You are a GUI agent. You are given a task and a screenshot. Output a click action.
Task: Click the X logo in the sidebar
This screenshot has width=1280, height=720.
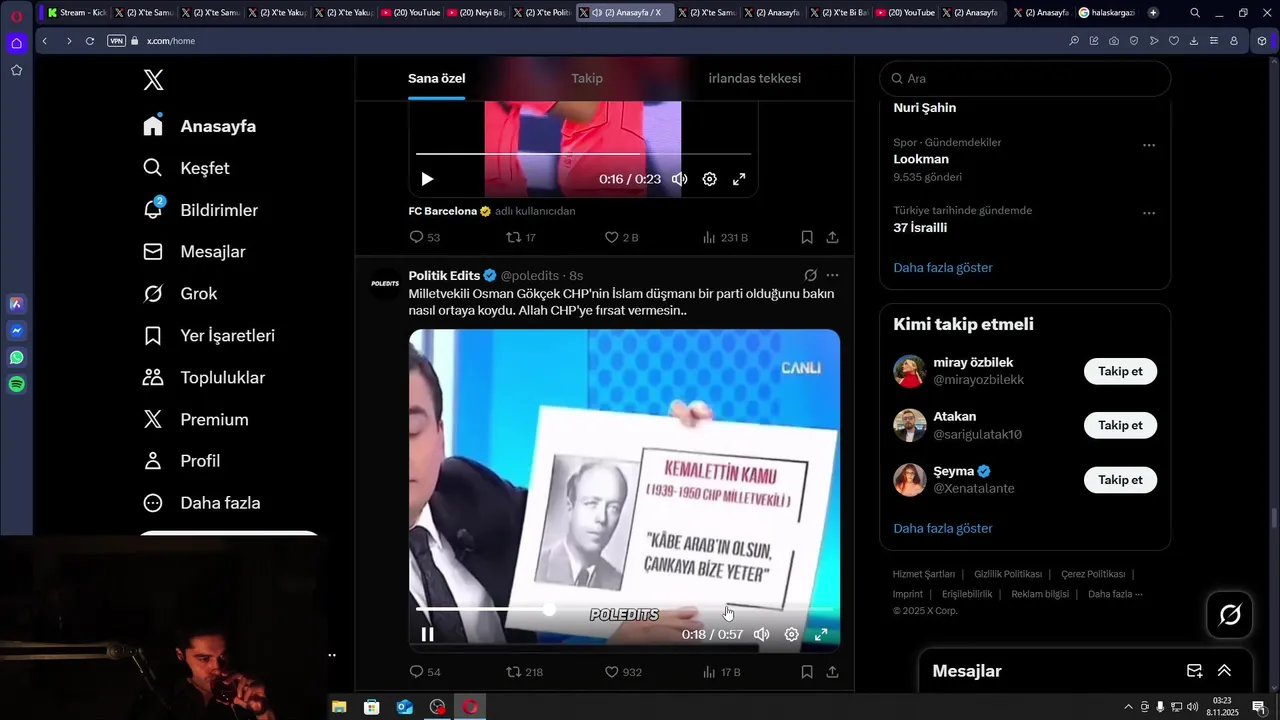pyautogui.click(x=153, y=80)
